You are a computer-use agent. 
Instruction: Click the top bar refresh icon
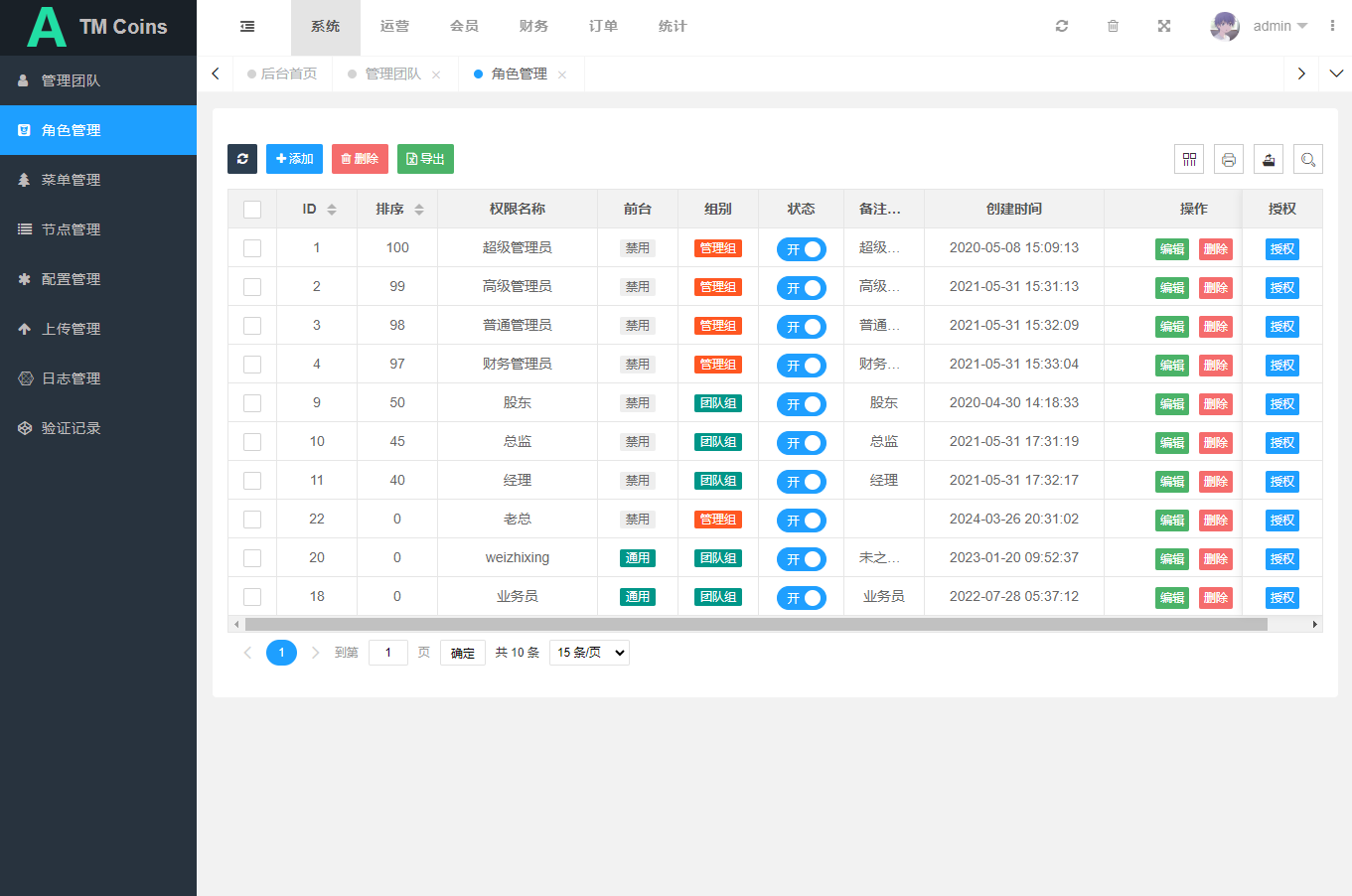pyautogui.click(x=1062, y=27)
